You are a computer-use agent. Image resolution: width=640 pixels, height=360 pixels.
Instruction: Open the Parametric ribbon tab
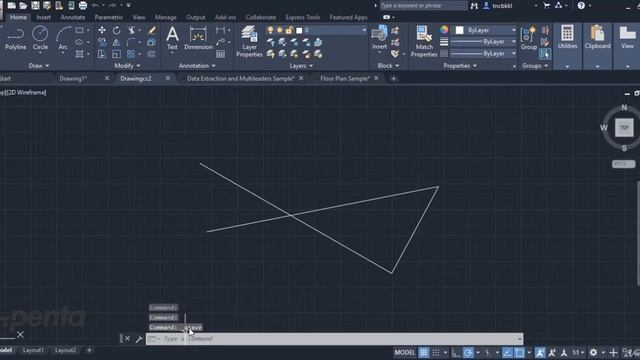(x=109, y=17)
